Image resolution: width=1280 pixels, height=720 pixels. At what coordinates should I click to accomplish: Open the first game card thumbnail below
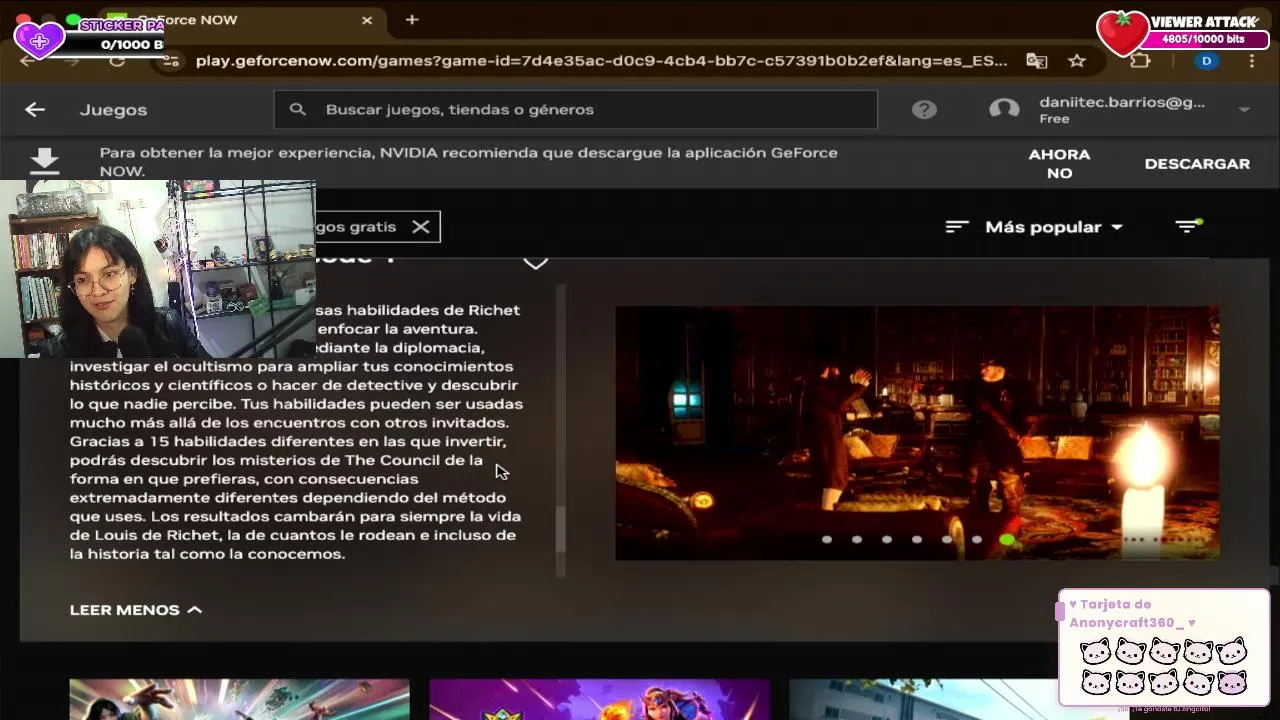pos(240,700)
